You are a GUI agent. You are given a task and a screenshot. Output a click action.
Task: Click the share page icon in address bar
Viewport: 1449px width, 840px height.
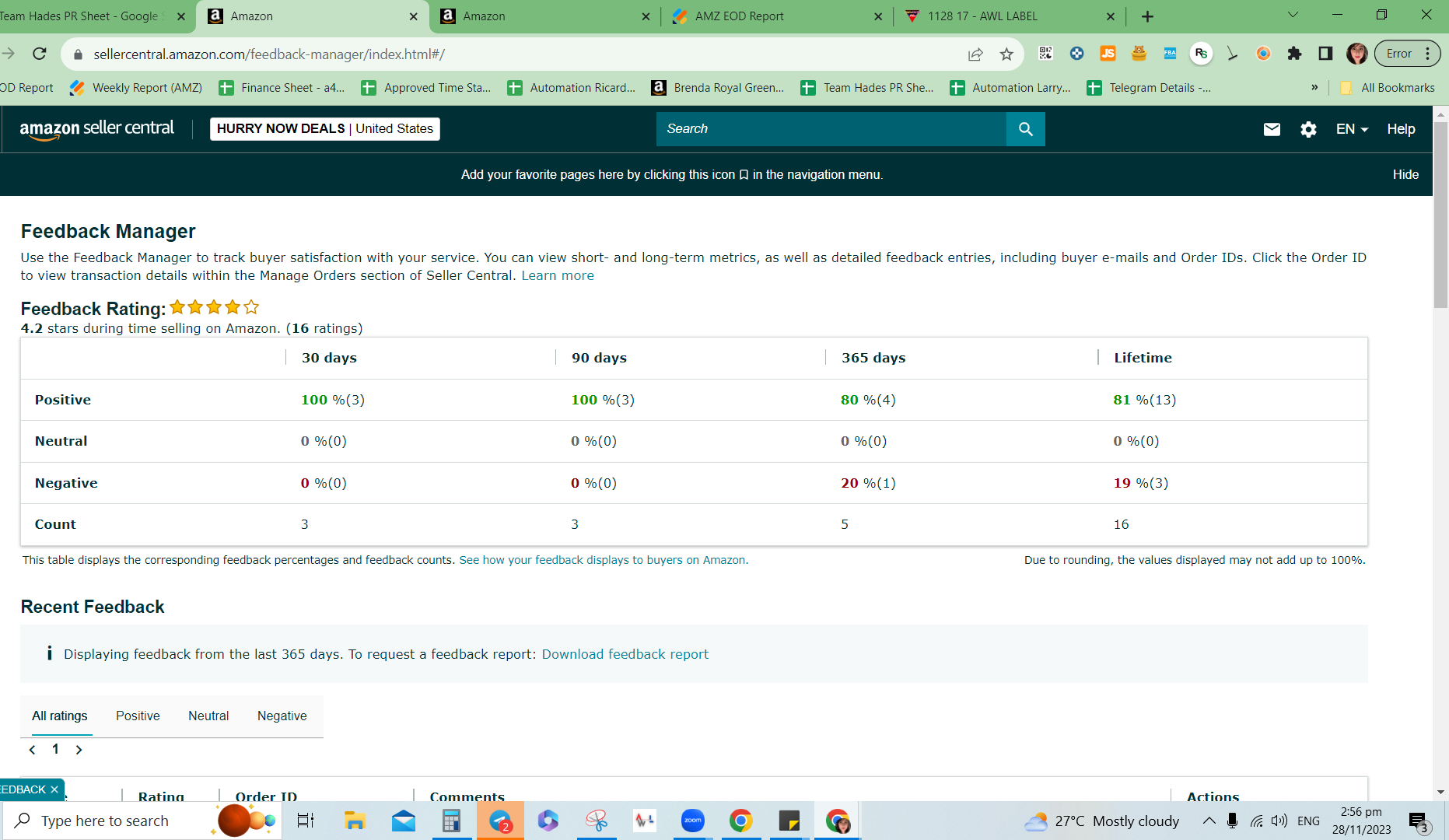pos(975,54)
